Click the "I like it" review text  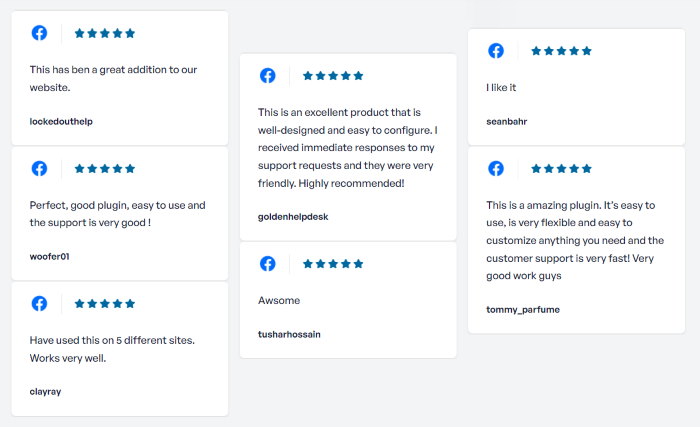pos(501,87)
